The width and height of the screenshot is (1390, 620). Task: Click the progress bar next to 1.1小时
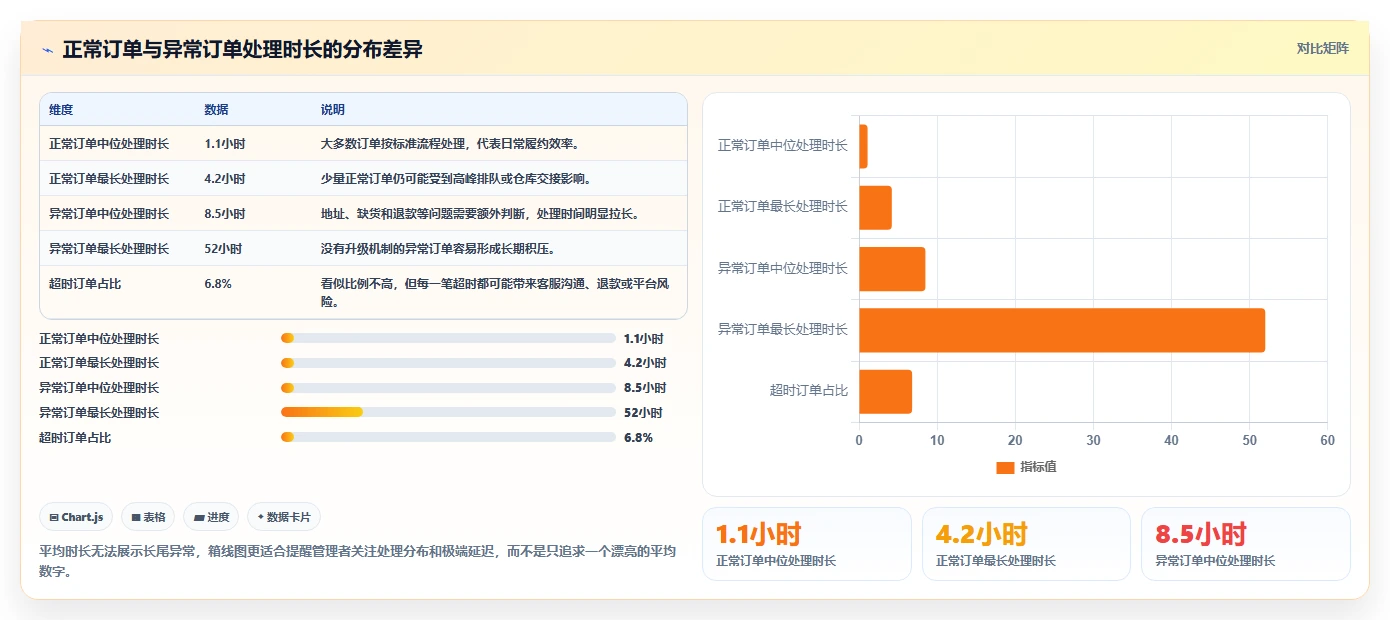pos(448,338)
